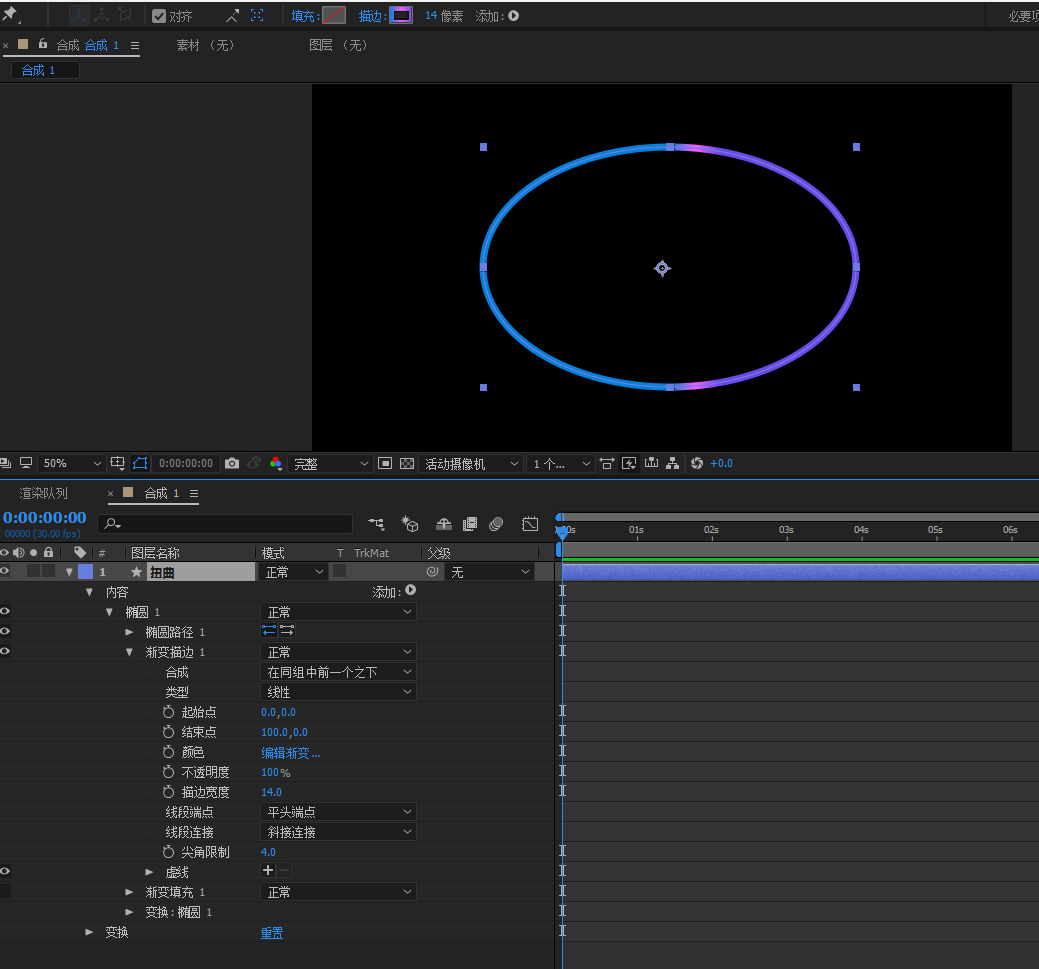
Task: Toggle the hide shy layers icon
Action: [x=443, y=524]
